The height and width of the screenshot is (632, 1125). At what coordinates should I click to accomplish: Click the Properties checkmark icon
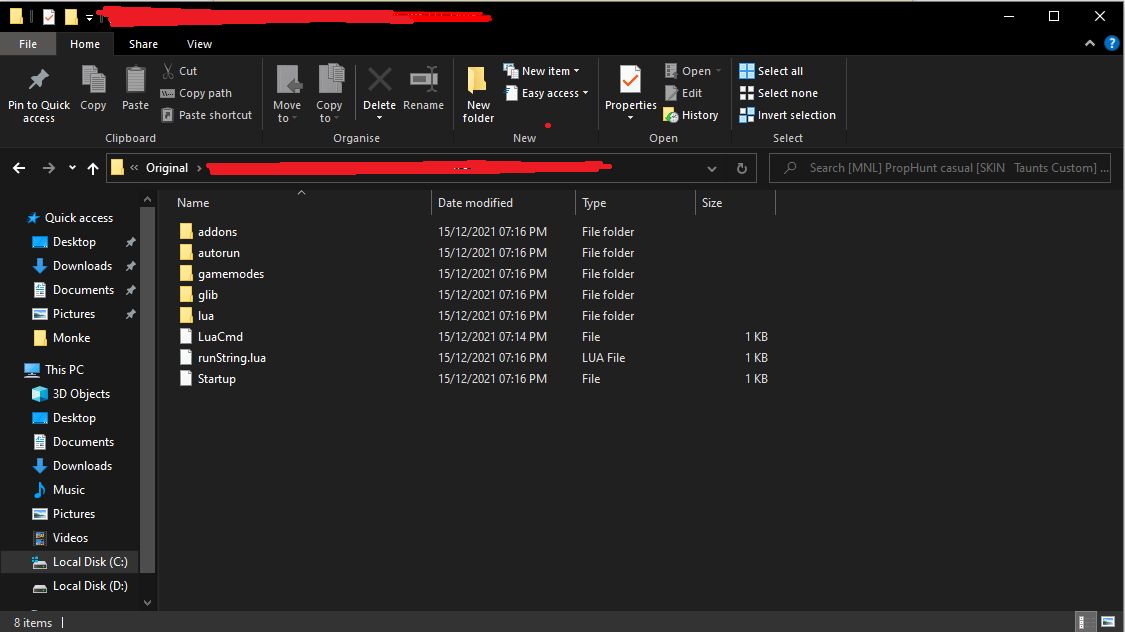tap(631, 80)
